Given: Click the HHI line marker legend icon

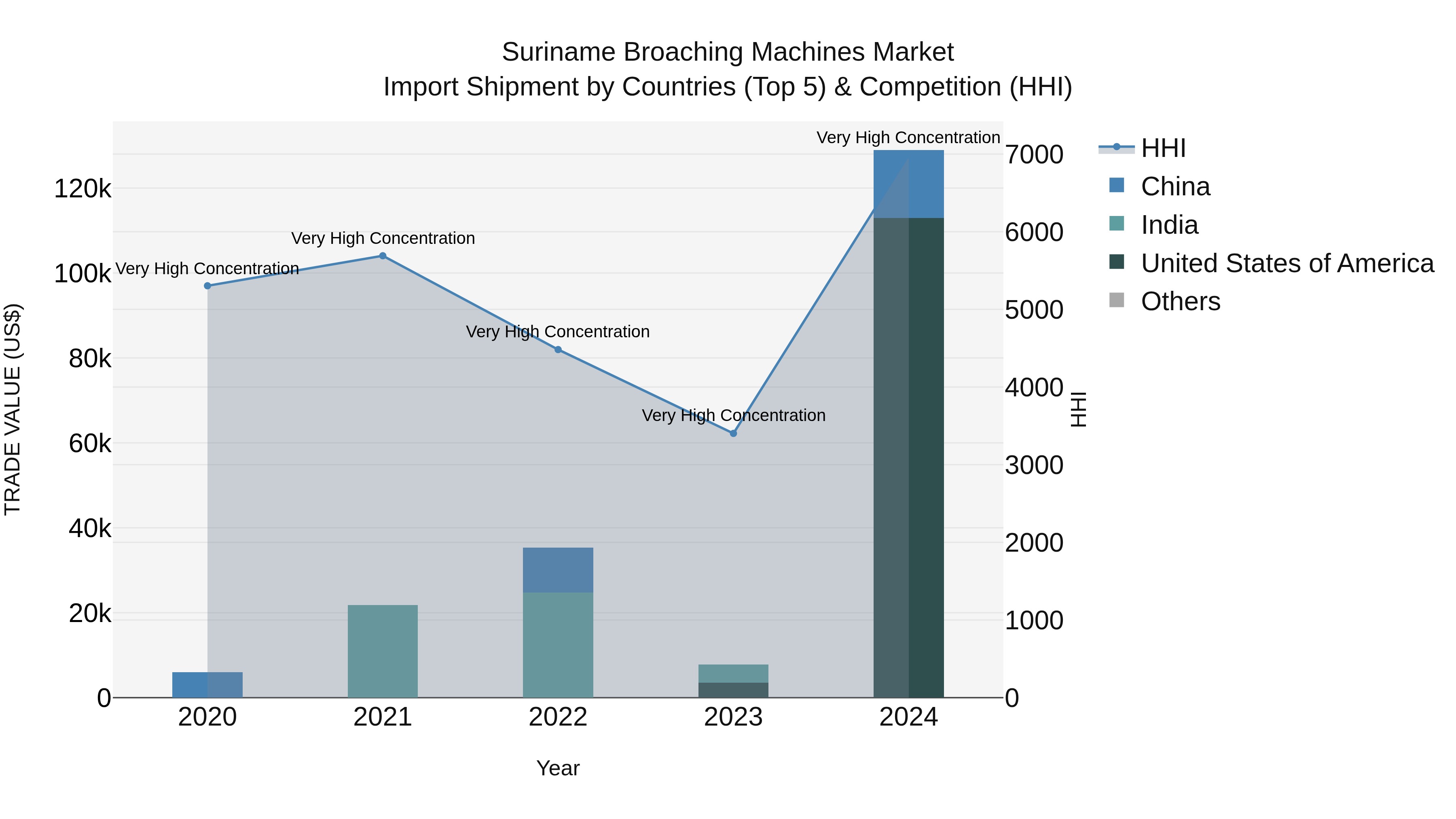Looking at the screenshot, I should pyautogui.click(x=1116, y=148).
